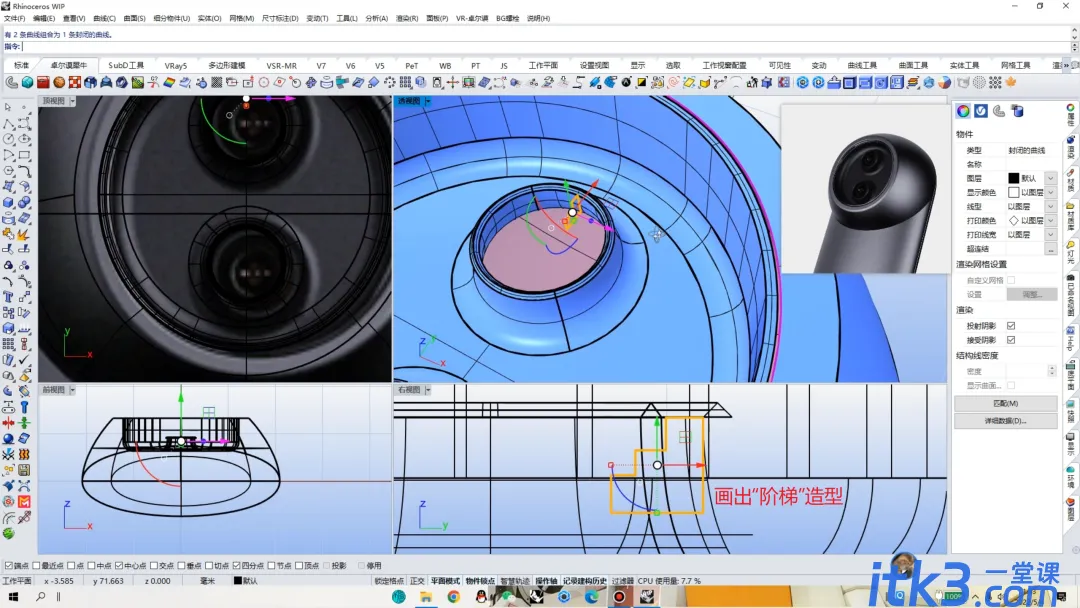Open the 渲染(R) menu
Viewport: 1080px width, 608px height.
pos(406,19)
